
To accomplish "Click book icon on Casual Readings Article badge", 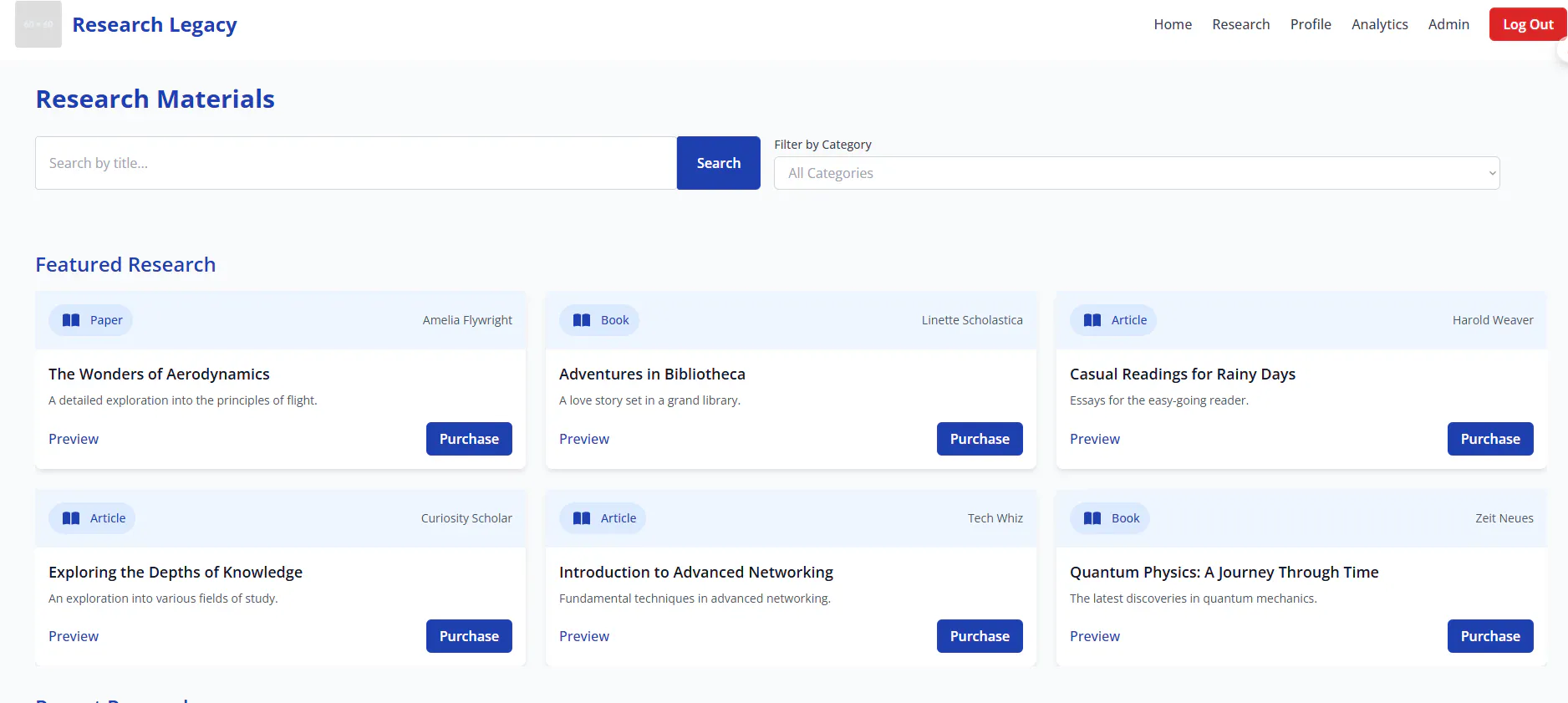I will (1092, 320).
